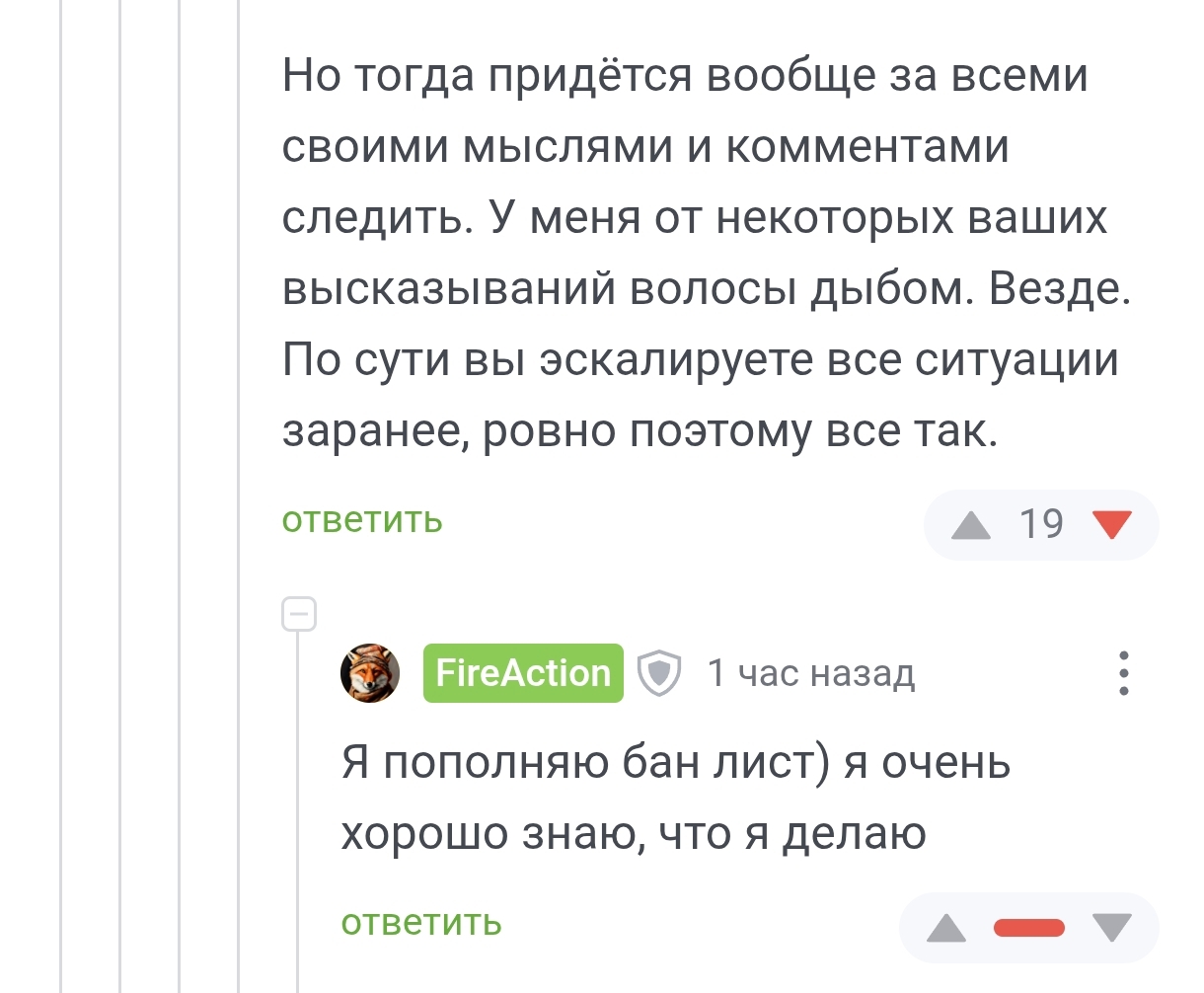1204x993 pixels.
Task: Open the FireAction username profile
Action: pos(523,673)
